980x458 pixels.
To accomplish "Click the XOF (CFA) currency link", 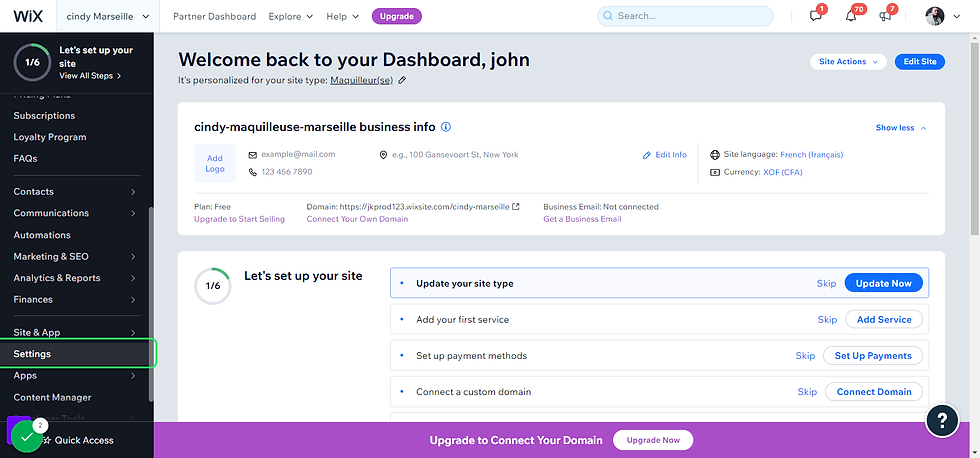I will [x=782, y=172].
